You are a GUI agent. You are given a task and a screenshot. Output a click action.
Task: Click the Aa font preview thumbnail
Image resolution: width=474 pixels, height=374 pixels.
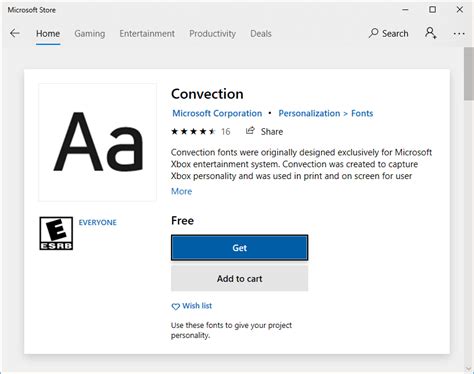(x=98, y=142)
